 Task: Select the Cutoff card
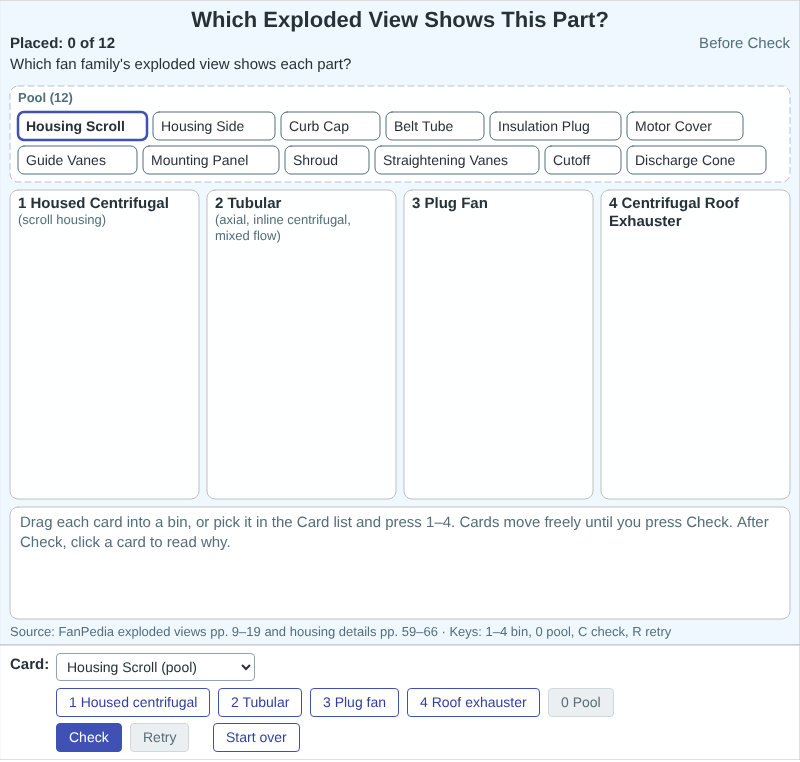[x=583, y=160]
